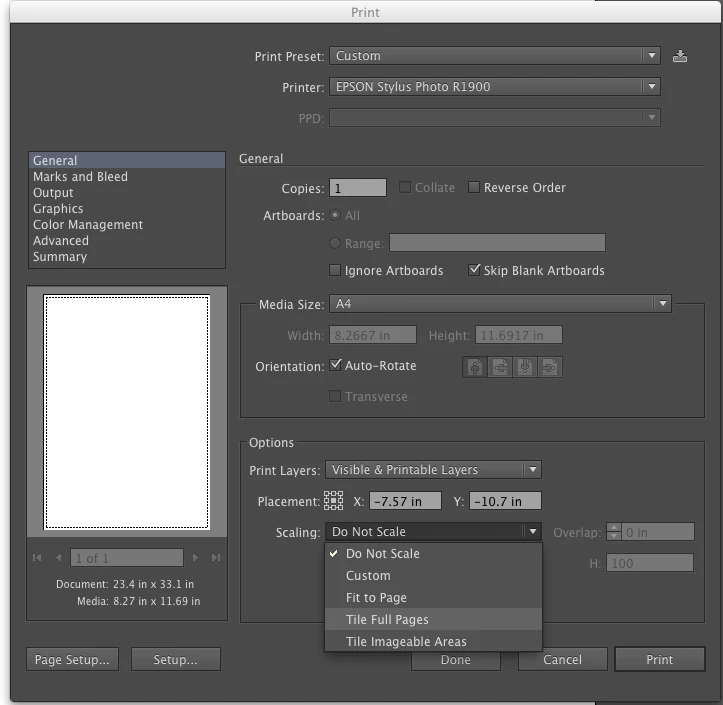This screenshot has width=723, height=705.
Task: Open the Media Size dropdown
Action: 500,304
